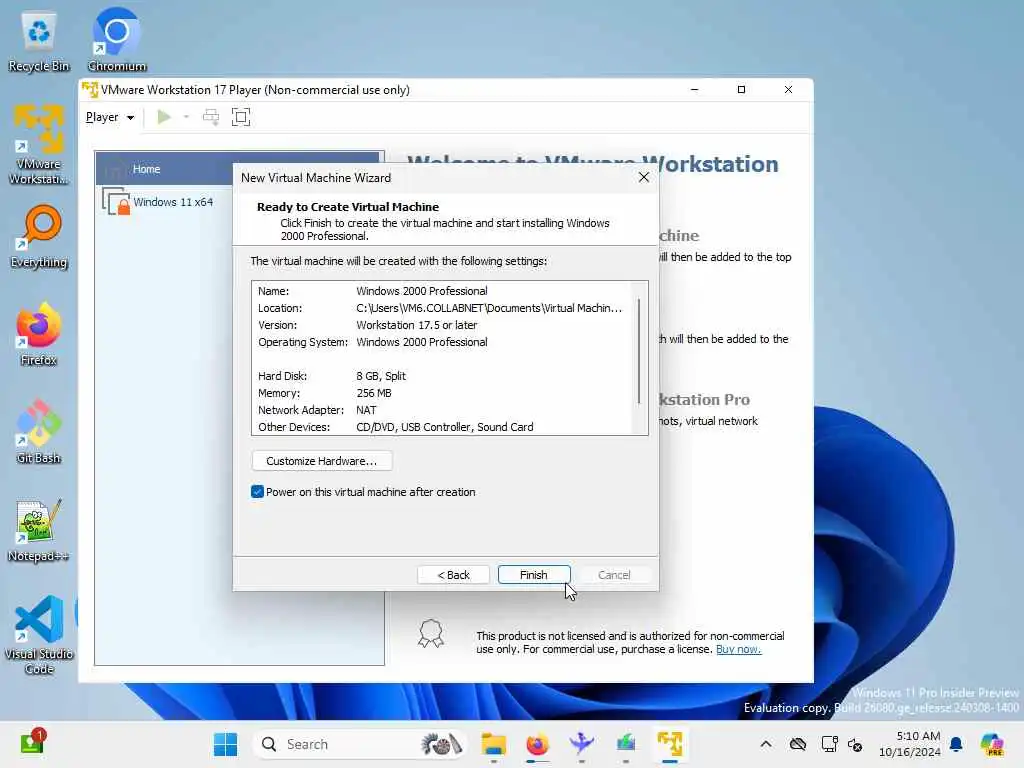Image resolution: width=1024 pixels, height=768 pixels.
Task: Follow the Buy now link
Action: coord(739,649)
